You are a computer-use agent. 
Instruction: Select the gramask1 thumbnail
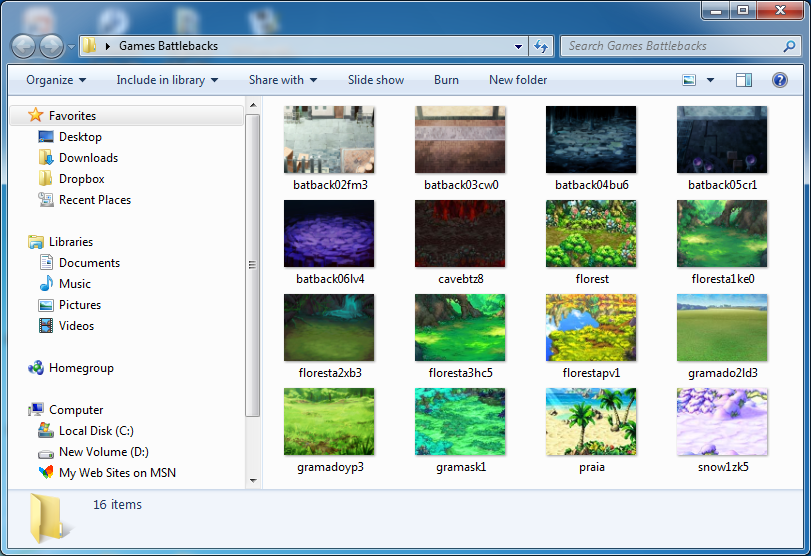click(x=460, y=422)
